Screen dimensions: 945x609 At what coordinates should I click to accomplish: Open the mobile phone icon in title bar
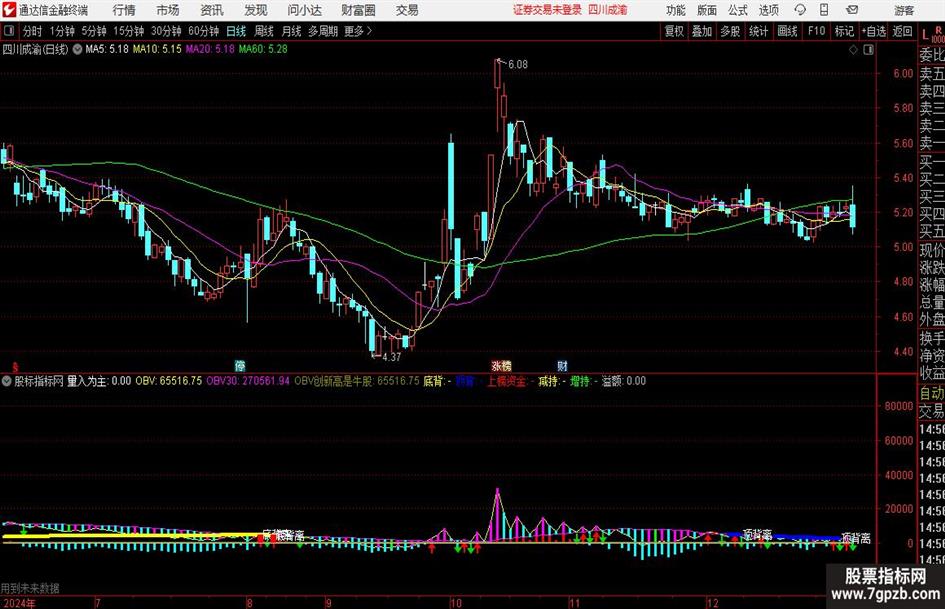(x=824, y=10)
